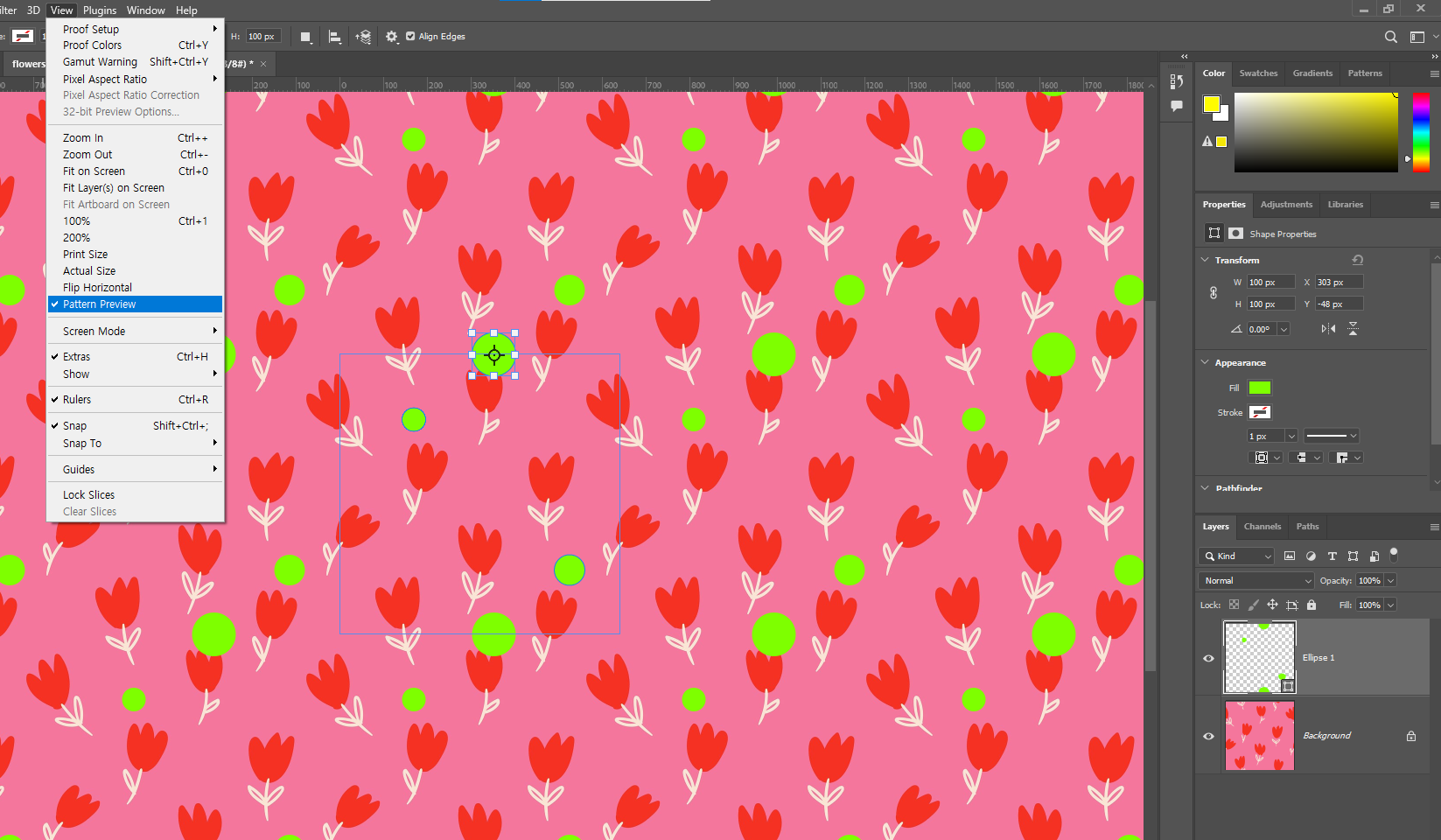Uncheck the Align Edges checkbox

[410, 37]
